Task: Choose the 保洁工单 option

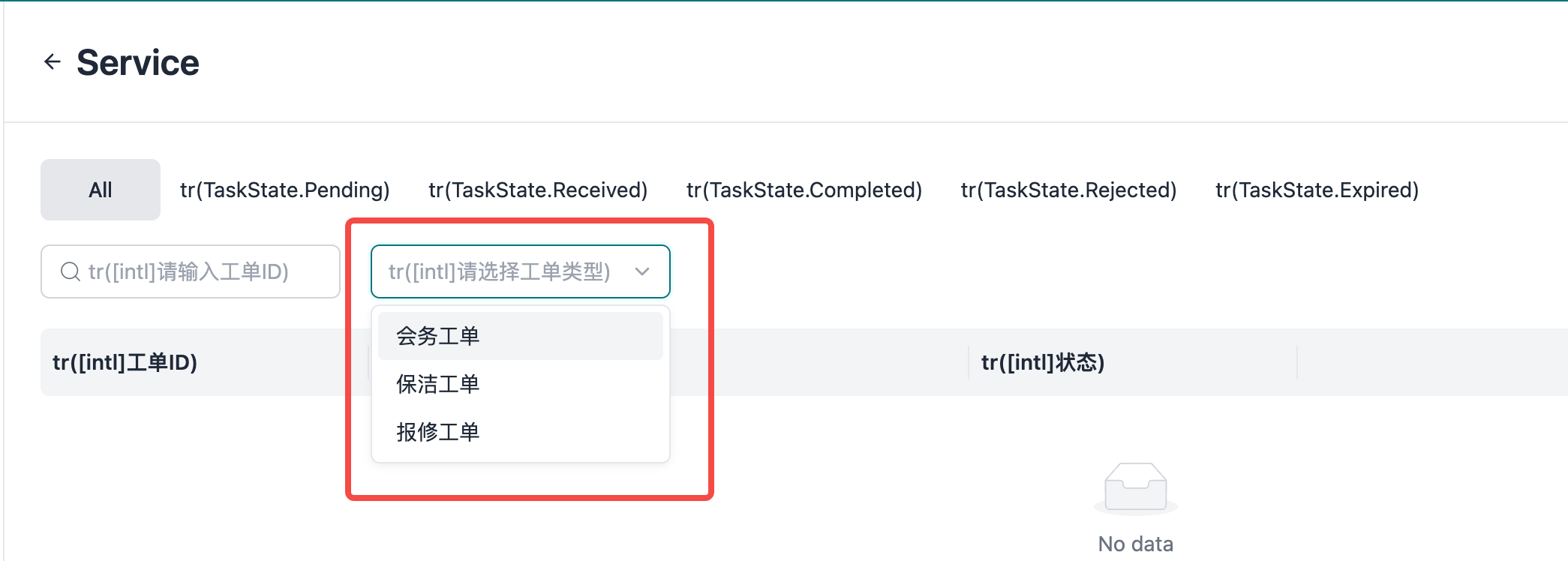Action: point(438,384)
